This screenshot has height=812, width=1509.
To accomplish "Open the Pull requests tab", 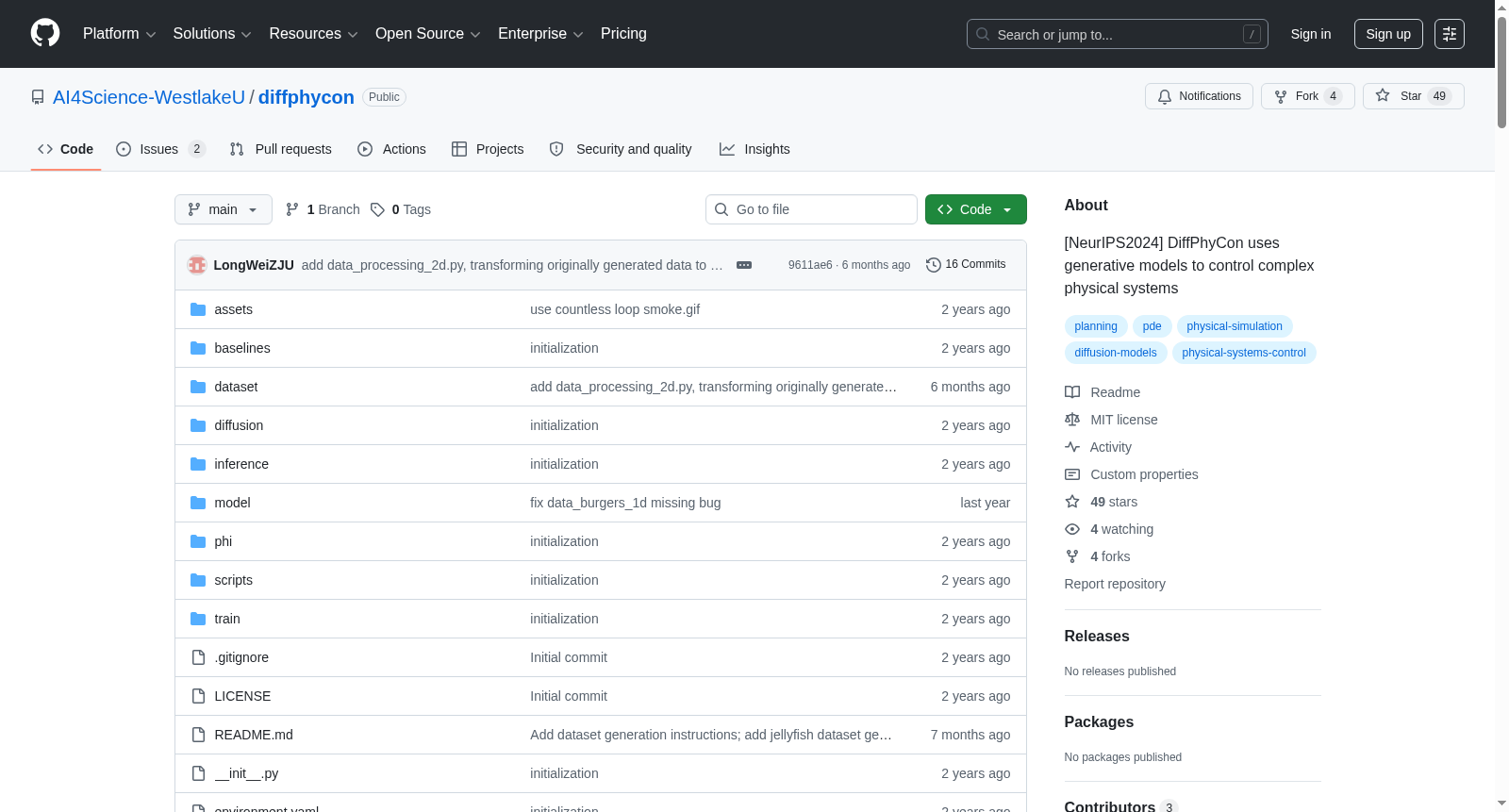I will [281, 149].
